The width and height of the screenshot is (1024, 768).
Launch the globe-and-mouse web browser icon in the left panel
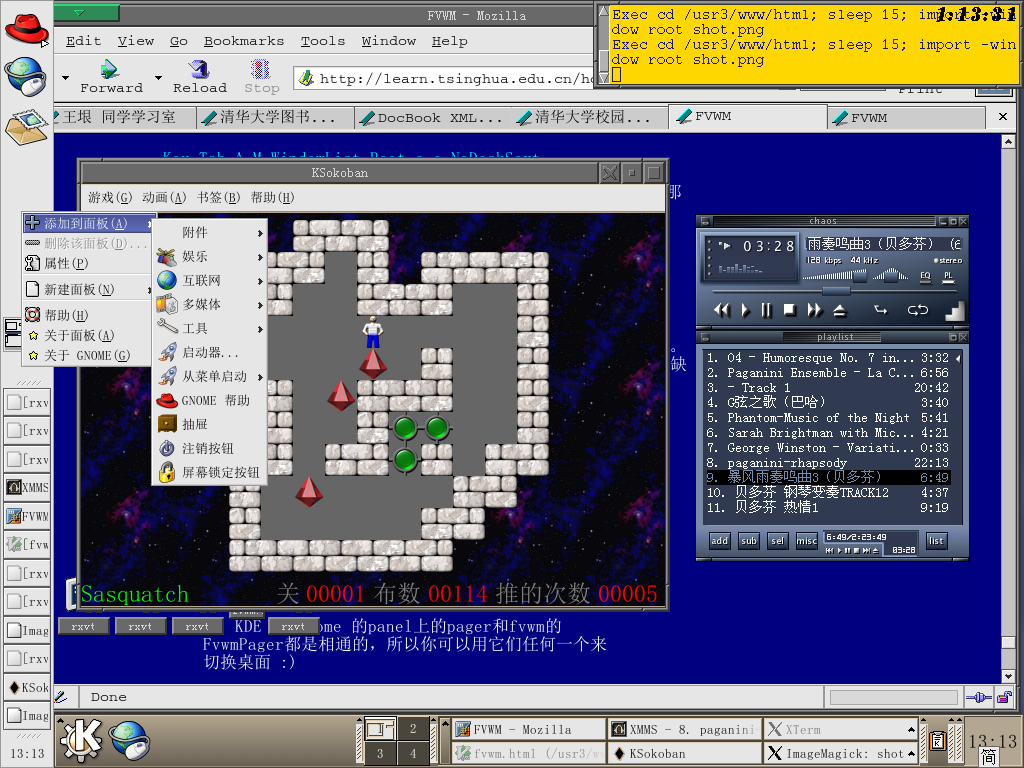pyautogui.click(x=26, y=75)
